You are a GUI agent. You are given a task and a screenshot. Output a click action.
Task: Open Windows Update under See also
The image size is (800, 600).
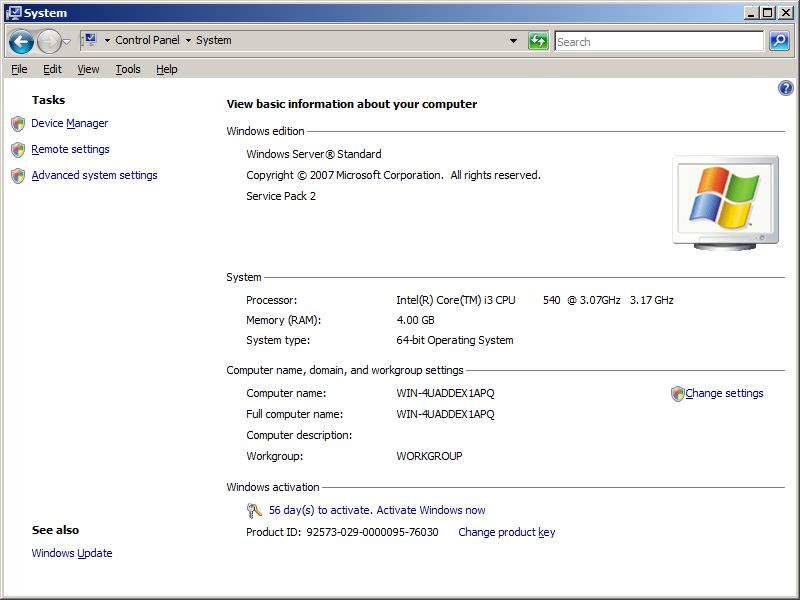[72, 553]
